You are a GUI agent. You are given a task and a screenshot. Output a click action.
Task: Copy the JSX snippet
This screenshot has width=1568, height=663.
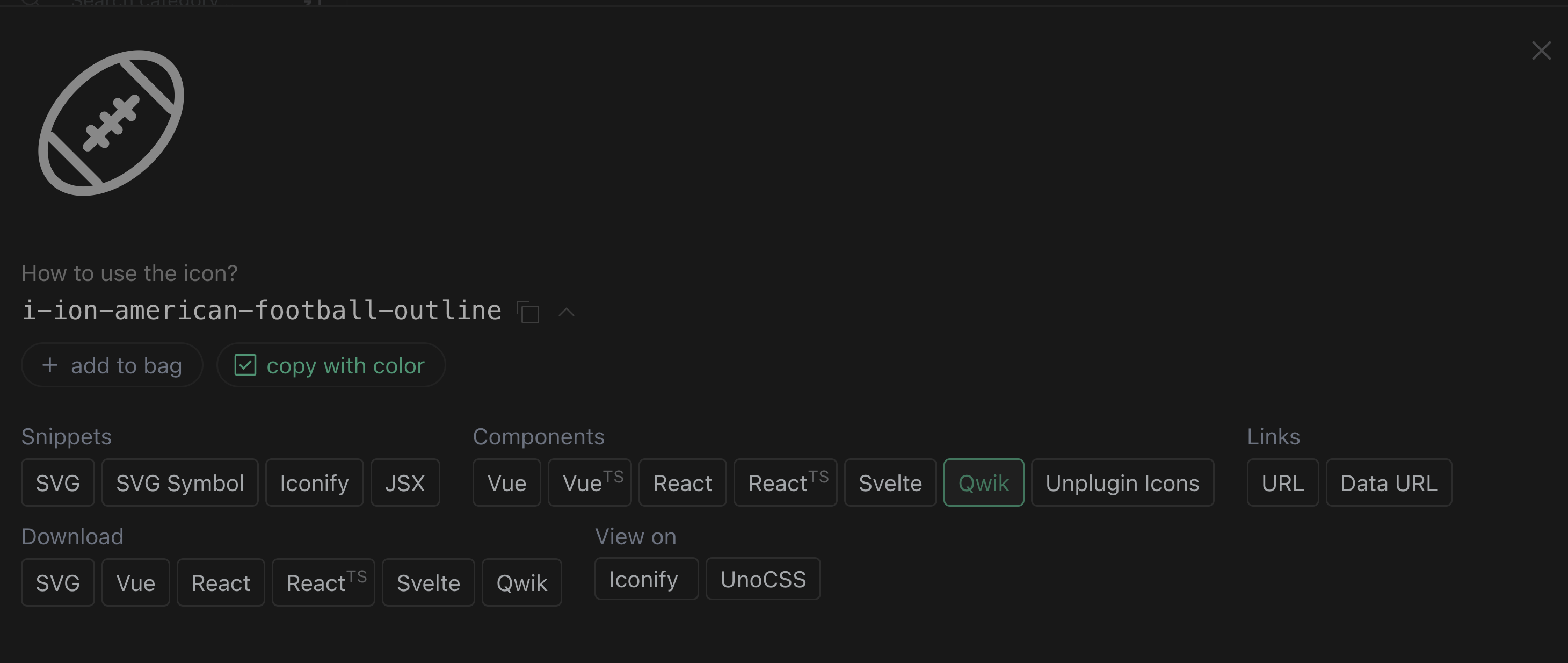click(x=405, y=483)
